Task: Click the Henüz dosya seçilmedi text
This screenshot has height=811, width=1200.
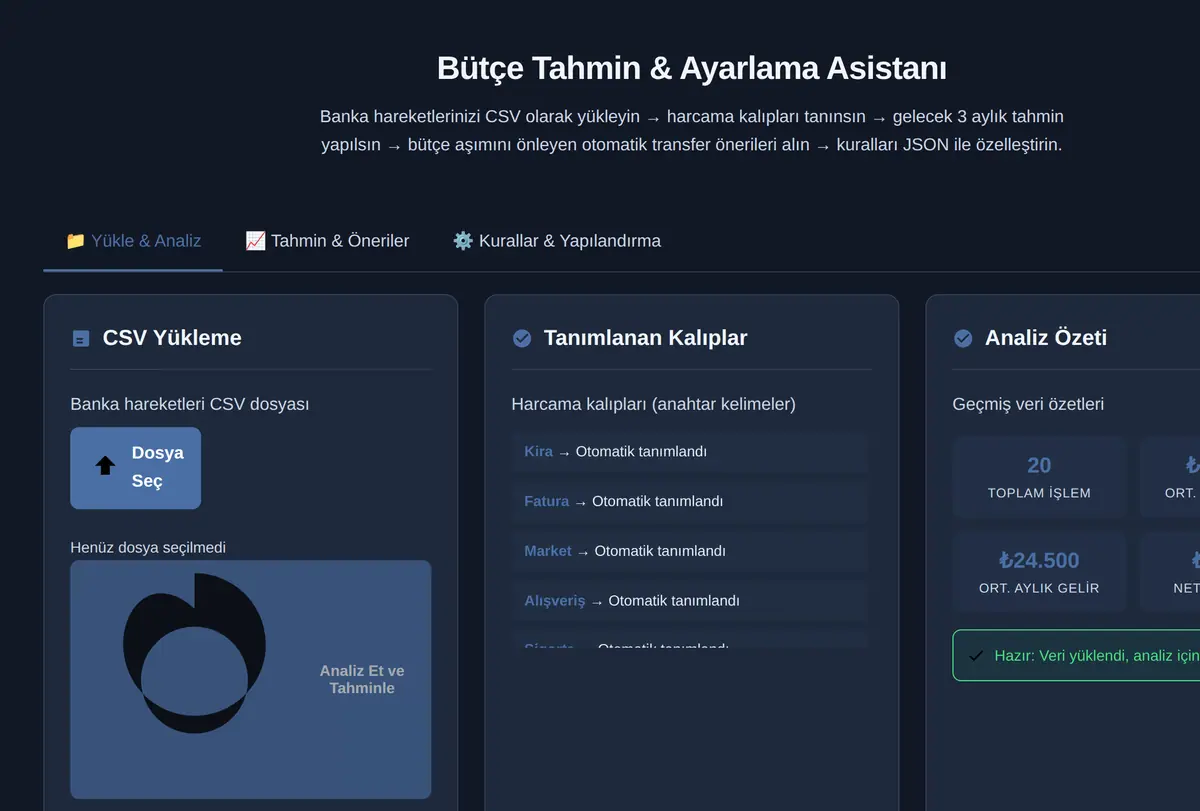Action: 148,547
